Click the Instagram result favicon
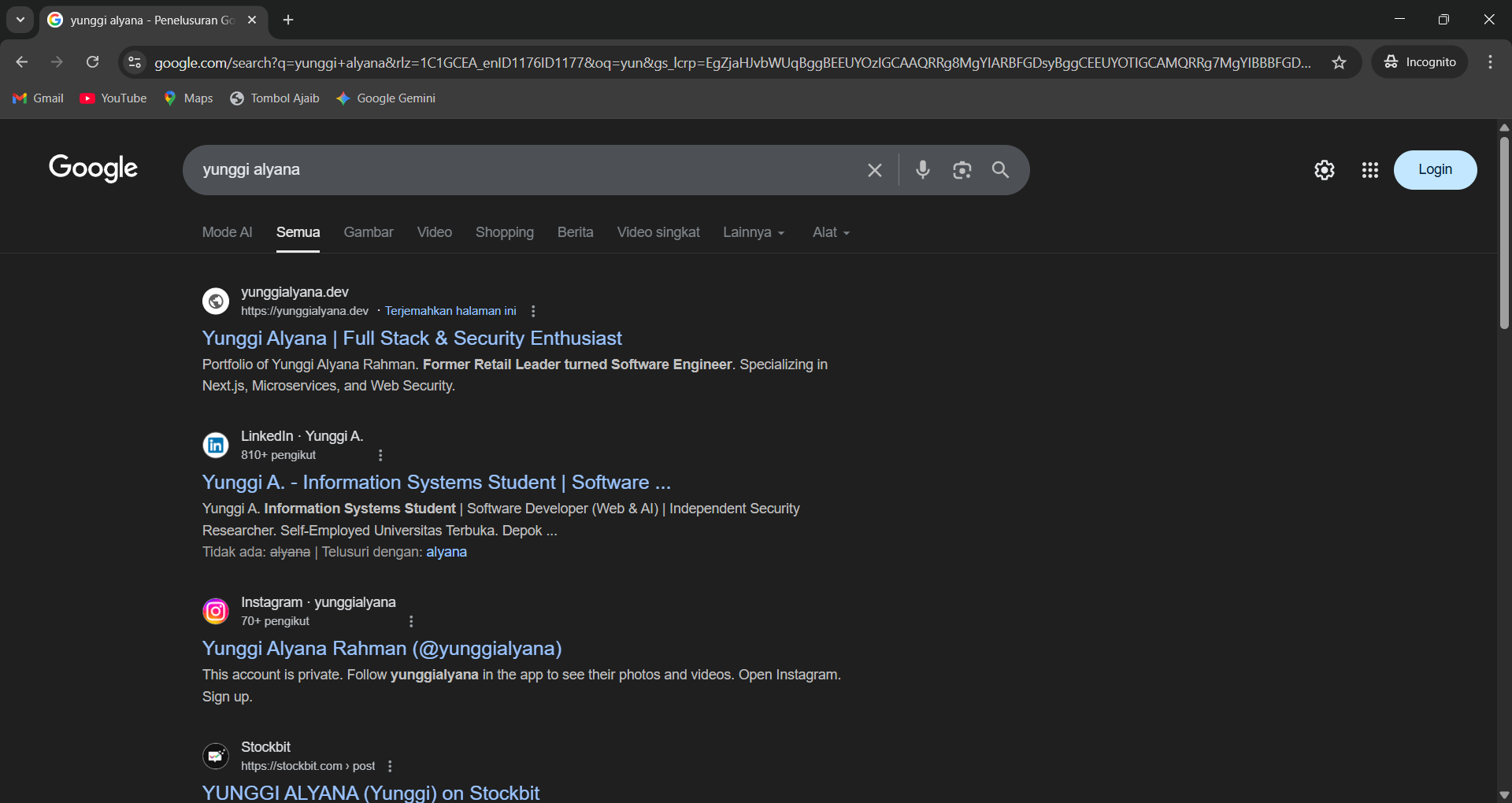 click(x=216, y=611)
